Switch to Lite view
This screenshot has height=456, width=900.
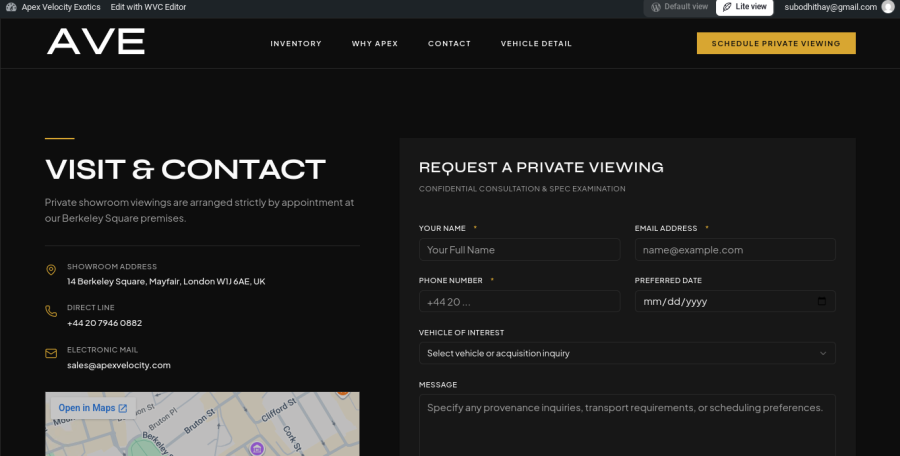744,7
